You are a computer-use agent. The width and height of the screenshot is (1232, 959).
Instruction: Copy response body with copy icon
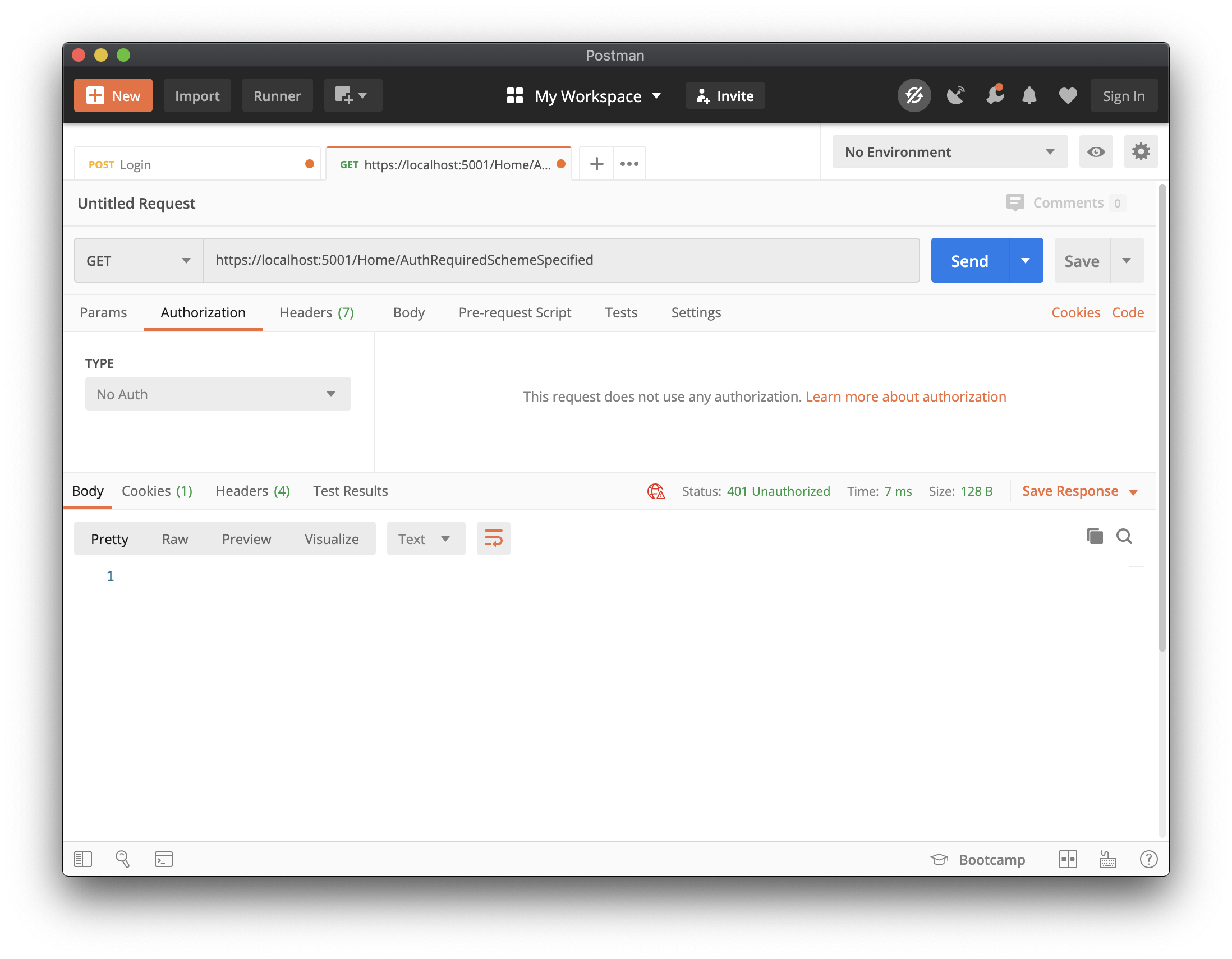1095,536
